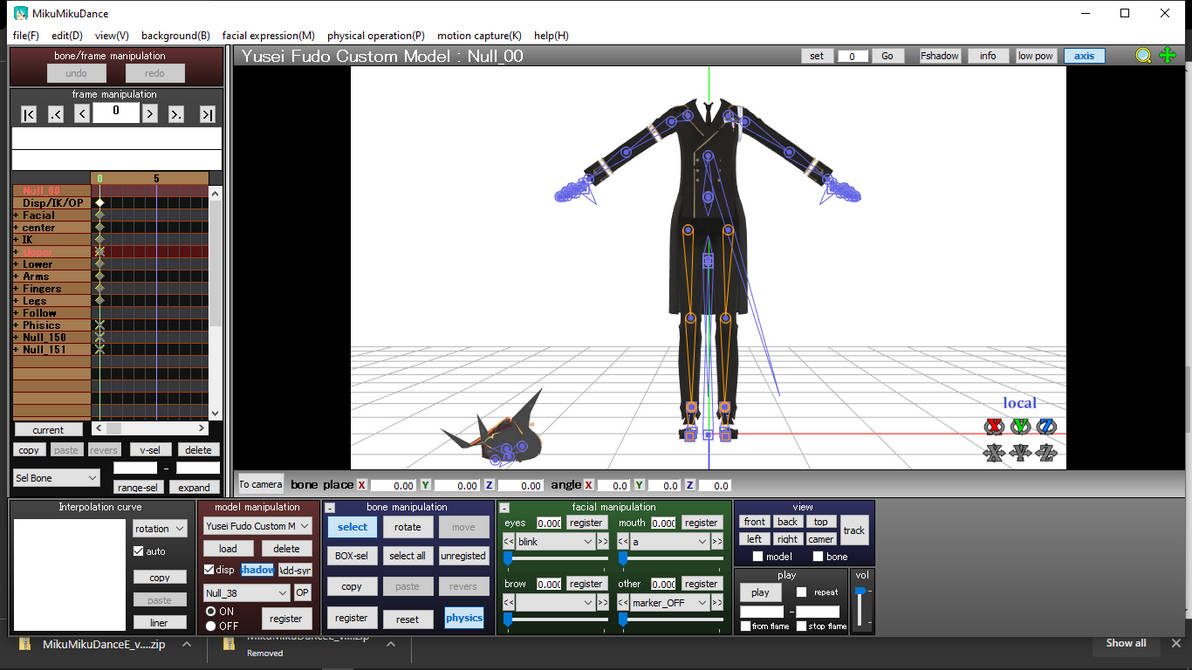This screenshot has height=670, width=1192.
Task: Open the background(B) menu
Action: coord(176,36)
